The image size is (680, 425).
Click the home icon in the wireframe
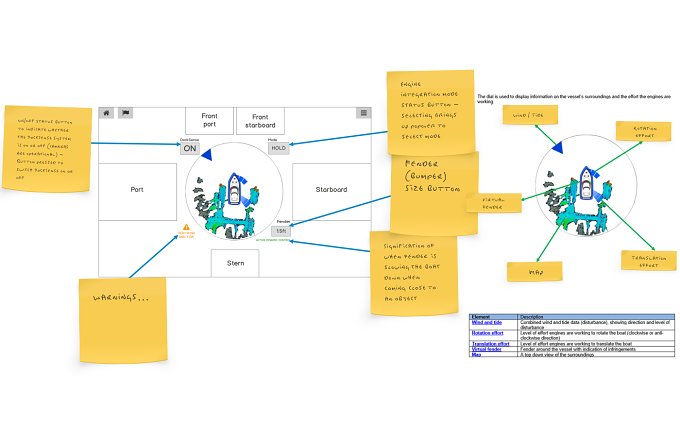coord(106,113)
